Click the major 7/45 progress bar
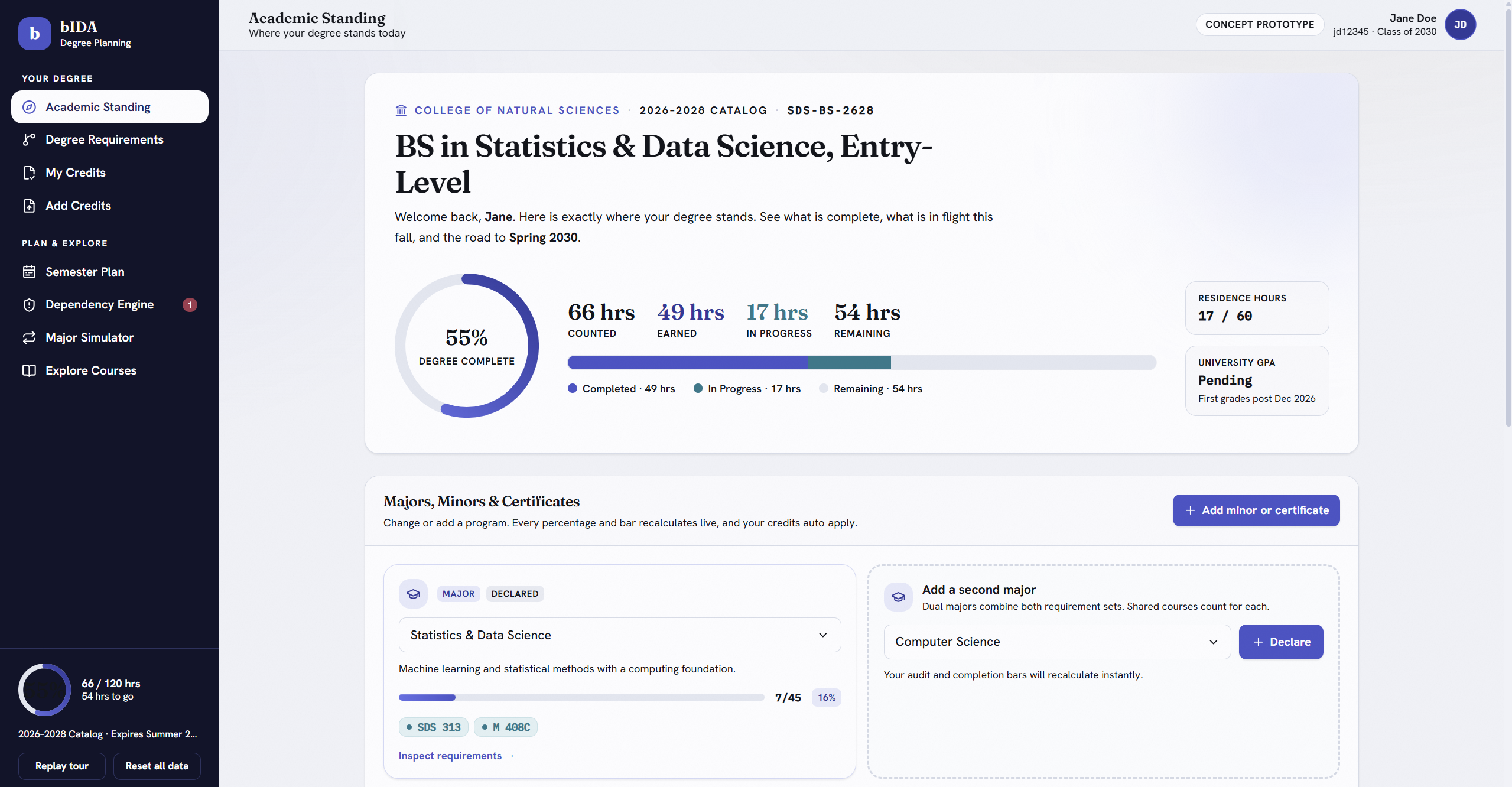 point(581,697)
